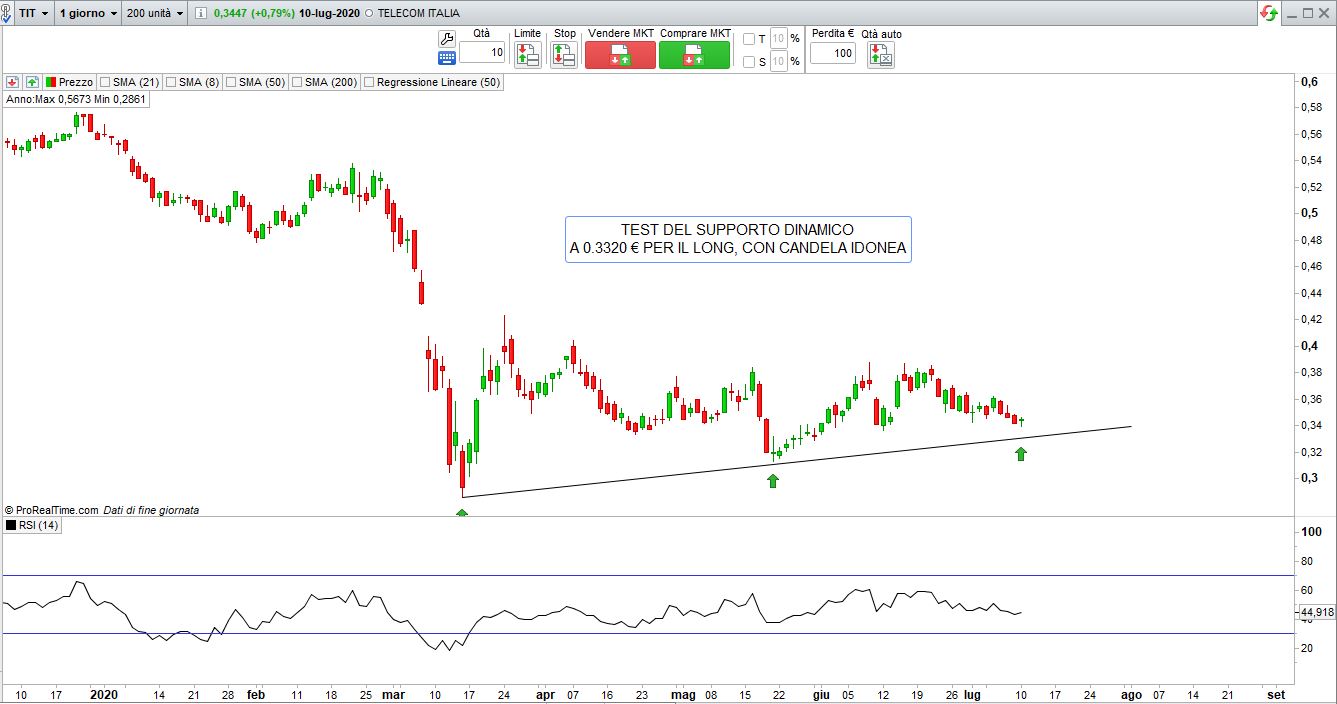
Task: Open the trading settings wrench icon
Action: 447,38
